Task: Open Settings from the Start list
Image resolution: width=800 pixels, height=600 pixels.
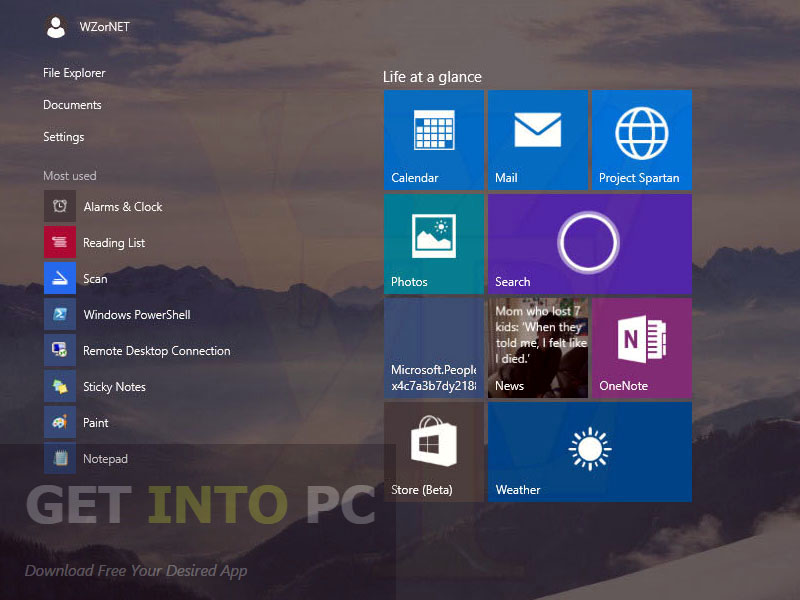Action: tap(63, 137)
